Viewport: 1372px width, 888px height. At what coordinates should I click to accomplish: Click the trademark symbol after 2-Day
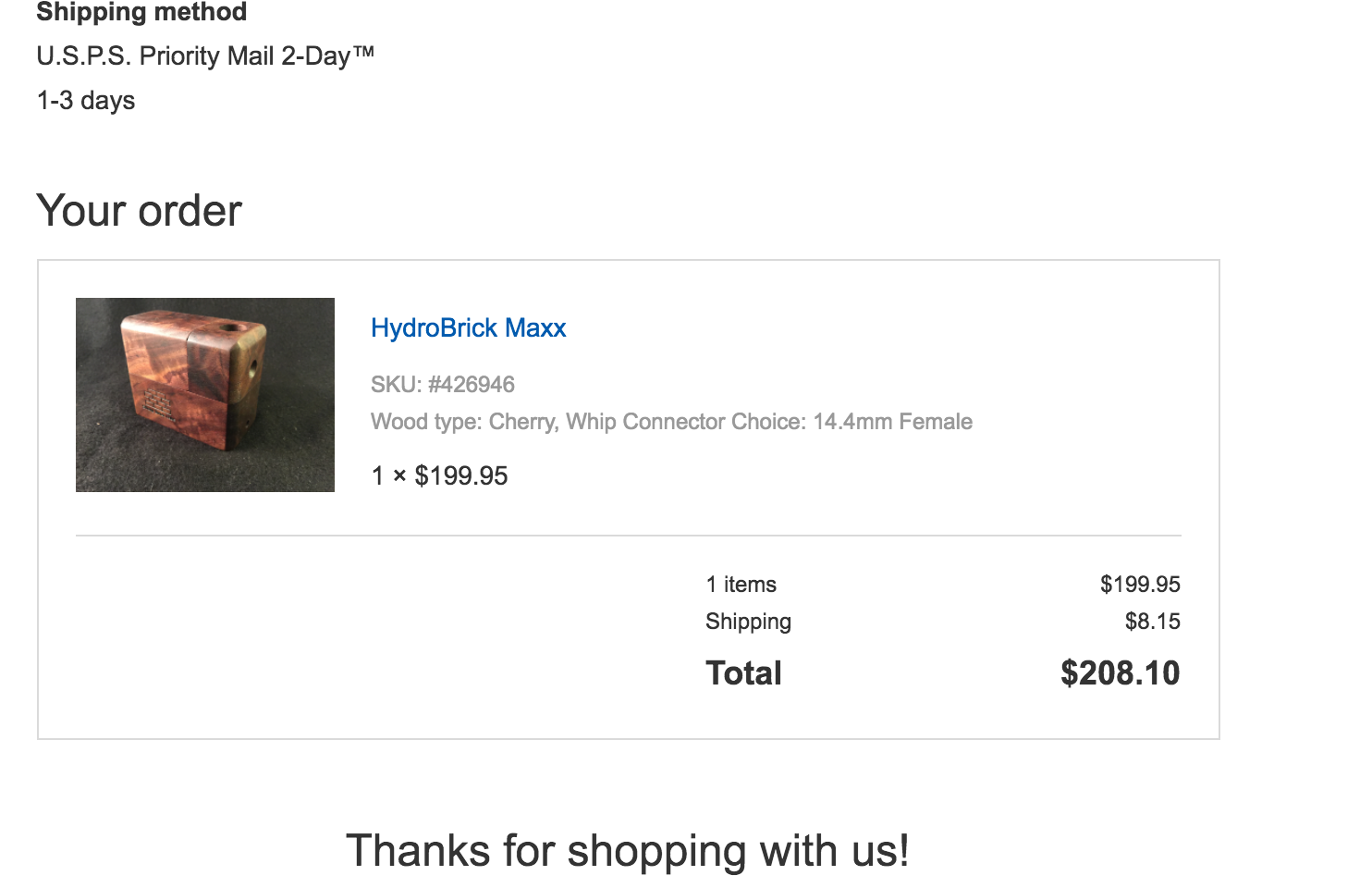click(x=363, y=52)
